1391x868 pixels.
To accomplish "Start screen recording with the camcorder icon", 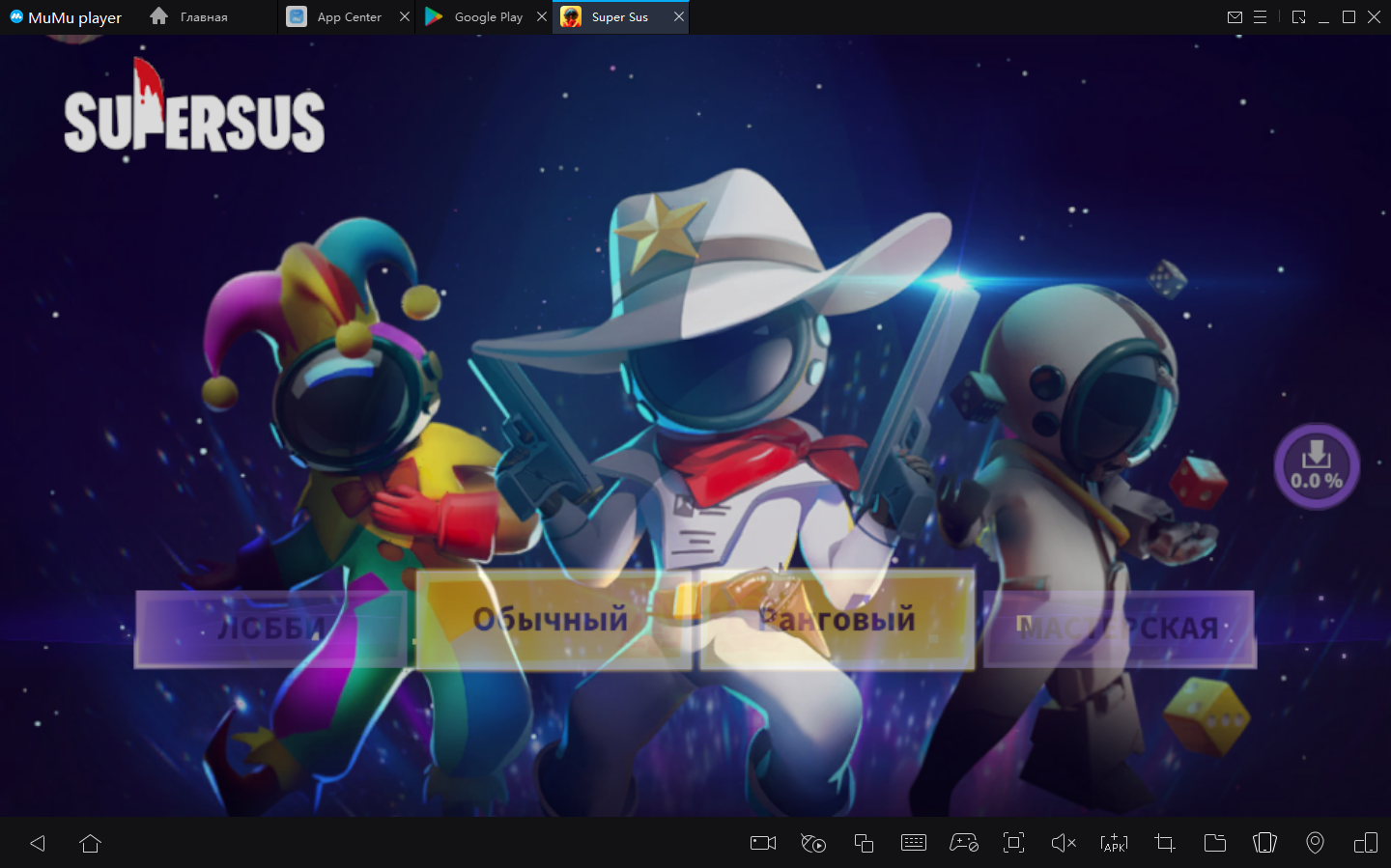I will [763, 843].
